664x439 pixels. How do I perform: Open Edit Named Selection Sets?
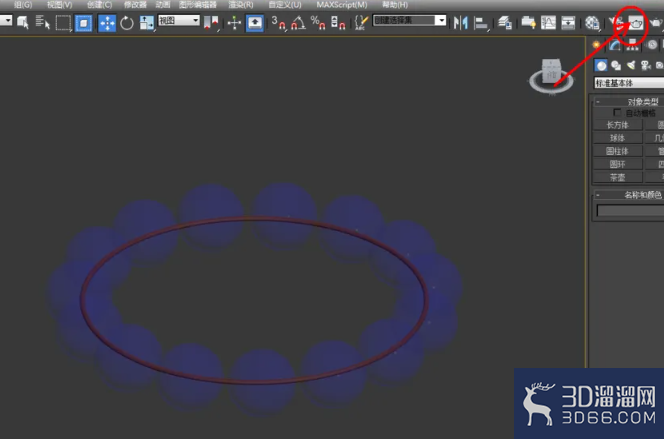point(361,23)
